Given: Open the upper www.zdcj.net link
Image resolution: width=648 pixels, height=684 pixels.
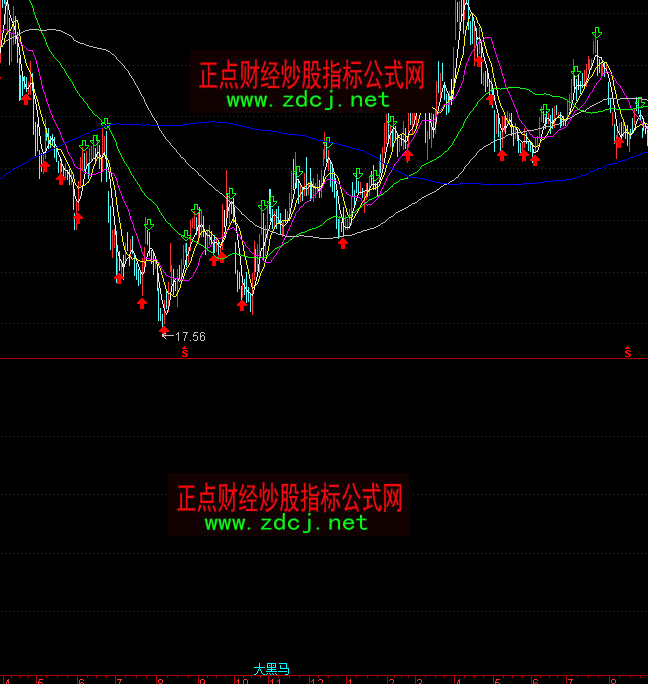Looking at the screenshot, I should coord(308,100).
